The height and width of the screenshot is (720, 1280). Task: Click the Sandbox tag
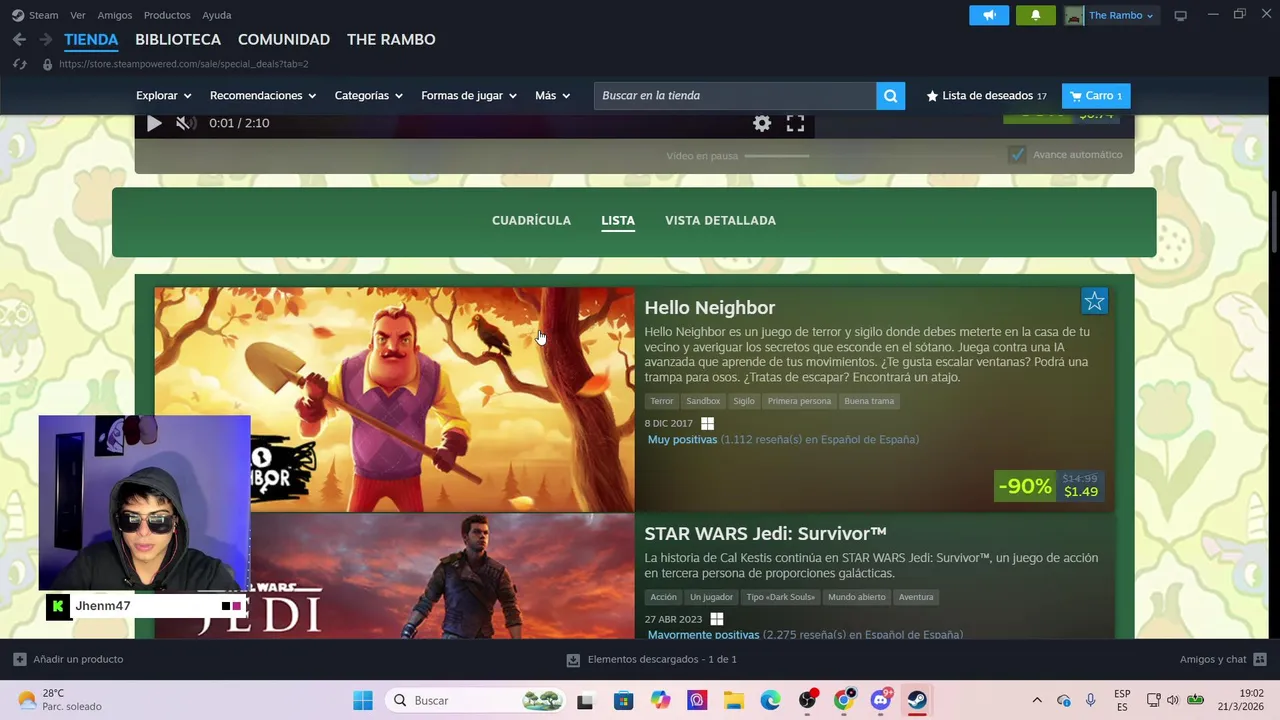point(703,401)
